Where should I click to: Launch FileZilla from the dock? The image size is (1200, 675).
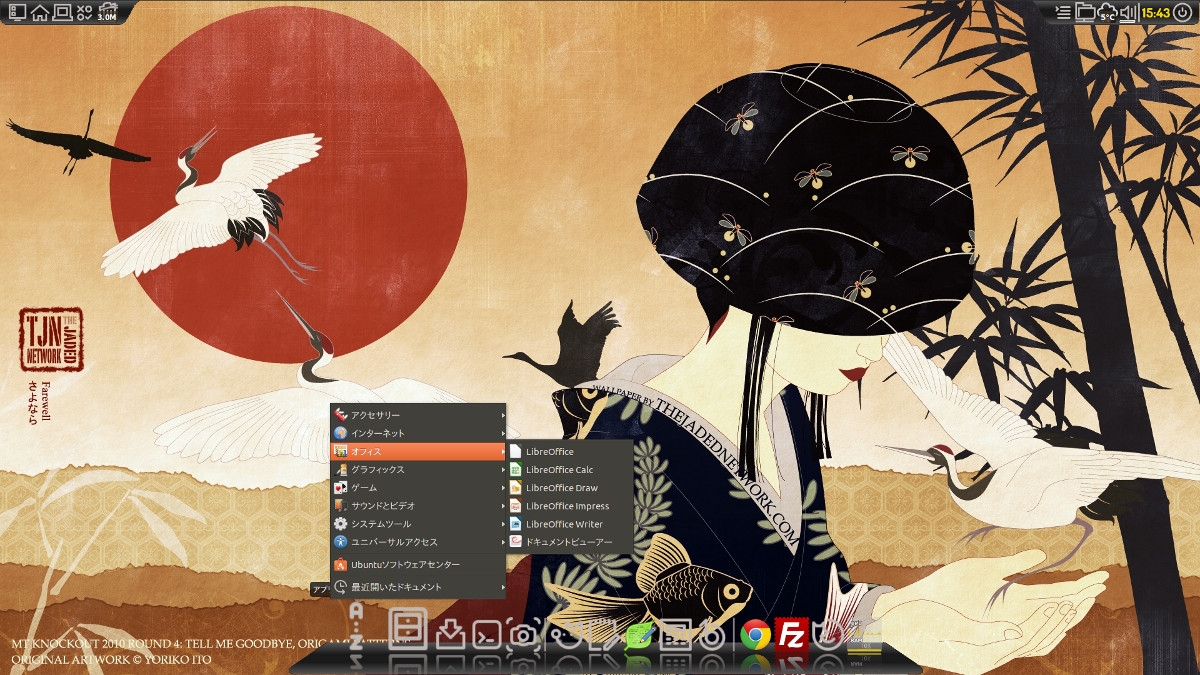point(791,635)
